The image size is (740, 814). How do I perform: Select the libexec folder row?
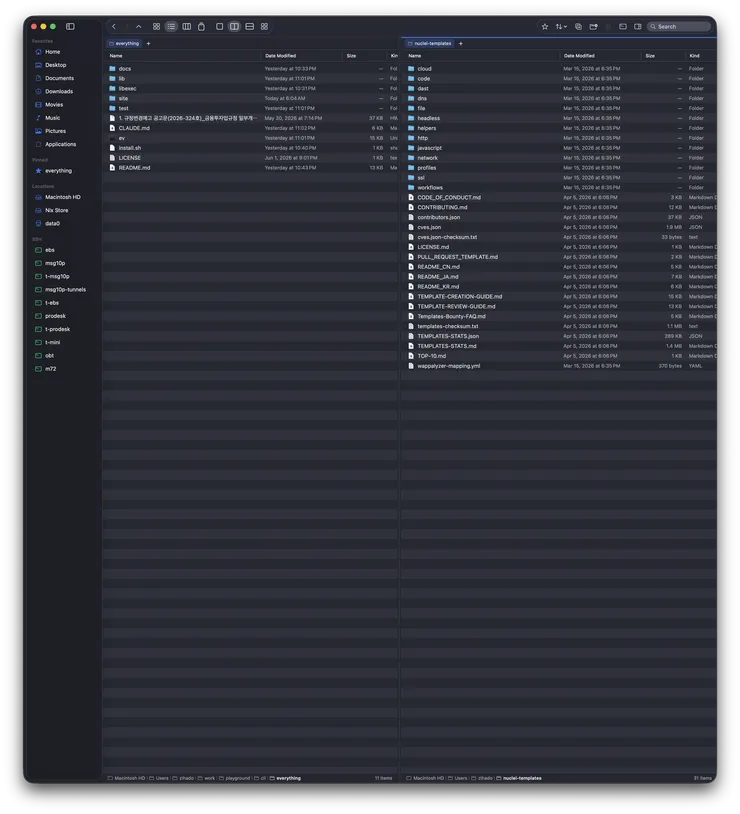pos(251,89)
